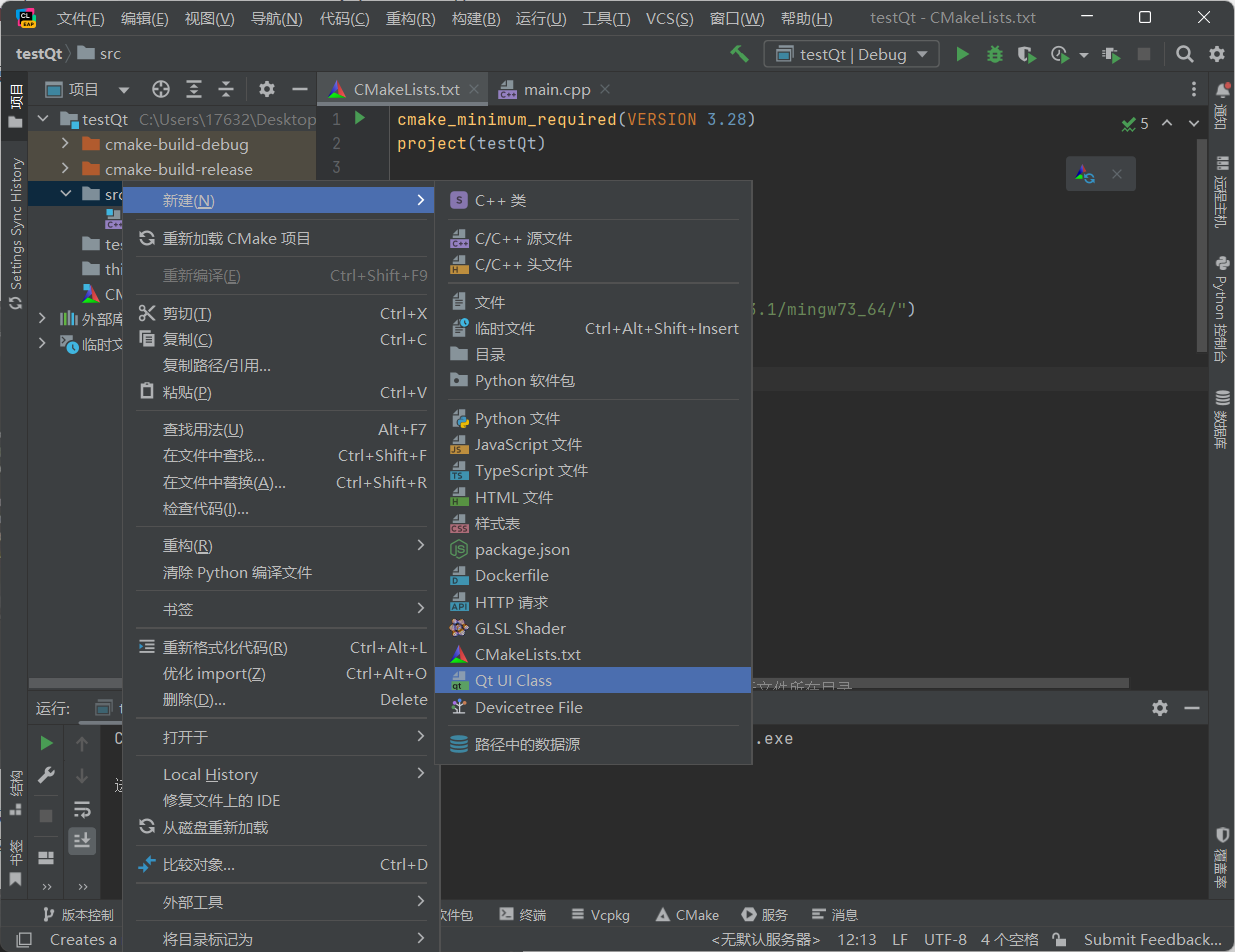Open the Search Everywhere magnifier
Screen dimensions: 1235x952
pos(1184,54)
